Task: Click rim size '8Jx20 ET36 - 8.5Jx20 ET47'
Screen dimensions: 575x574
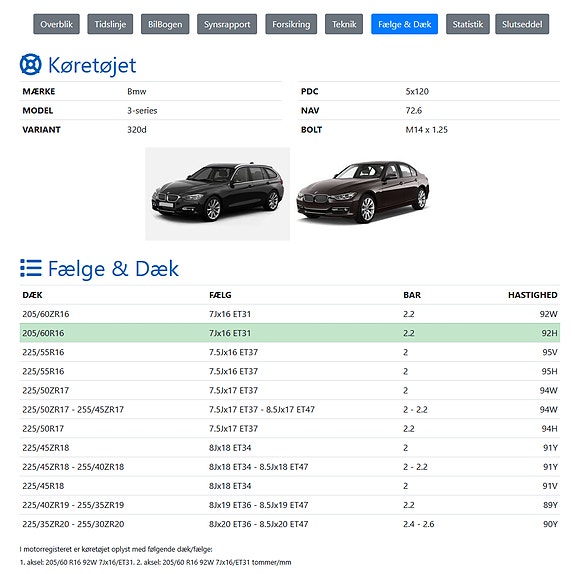Action: pyautogui.click(x=259, y=524)
